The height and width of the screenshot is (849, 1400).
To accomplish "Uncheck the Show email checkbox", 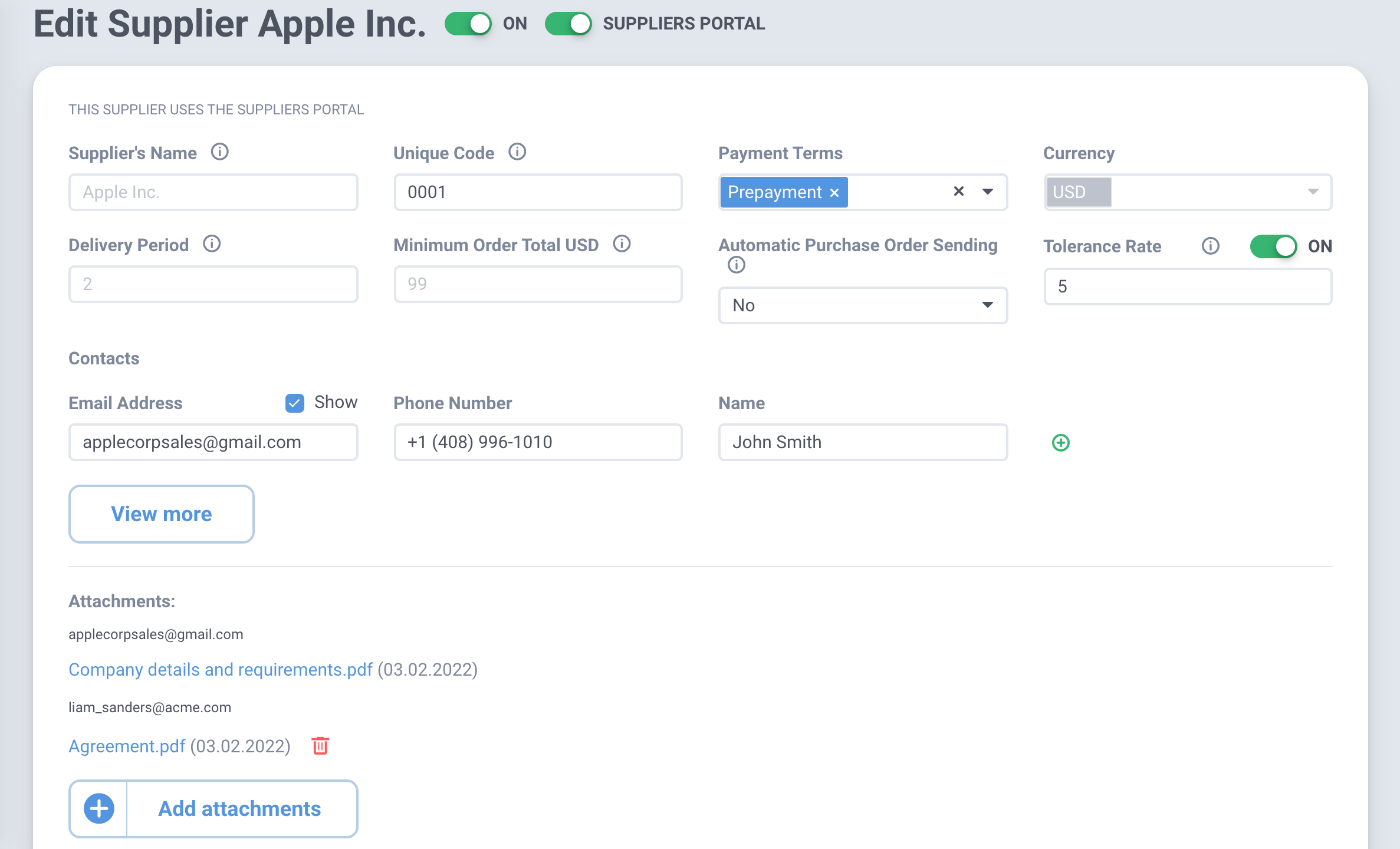I will [x=295, y=403].
